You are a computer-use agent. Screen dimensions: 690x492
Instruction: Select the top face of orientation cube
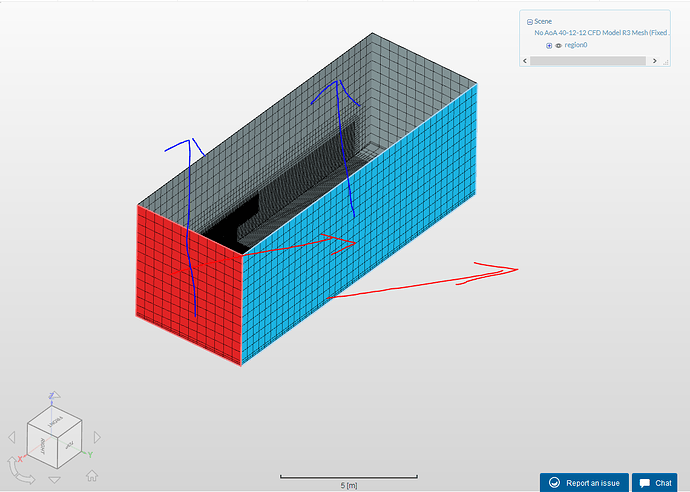[55, 420]
